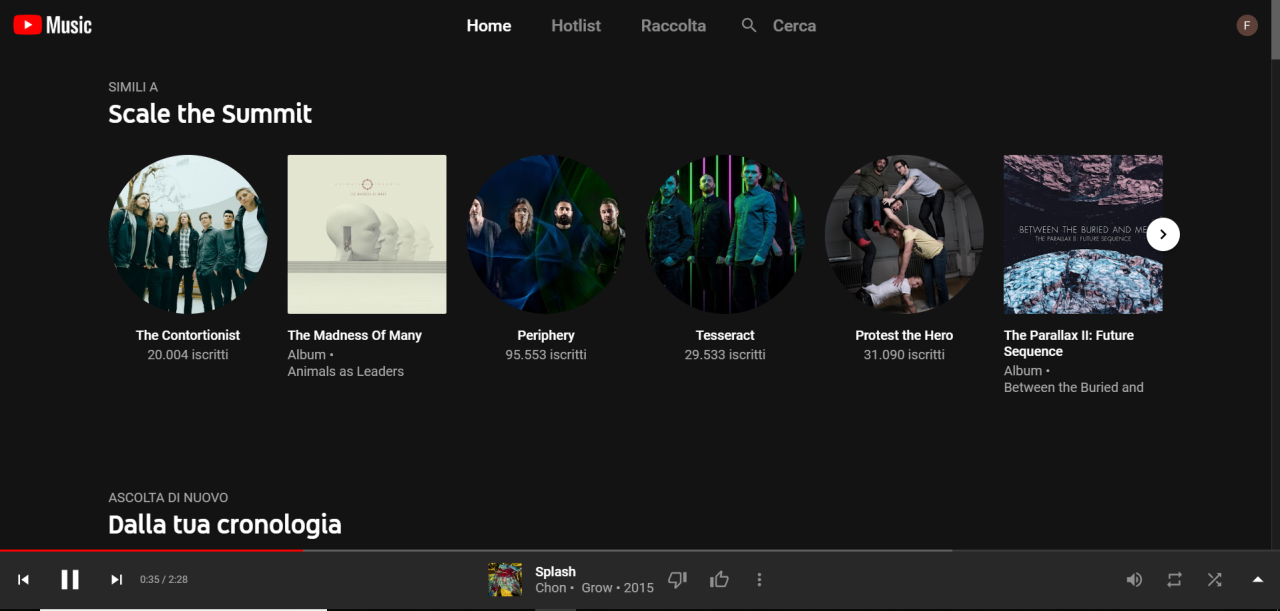
Task: Pause the currently playing song
Action: pyautogui.click(x=70, y=580)
